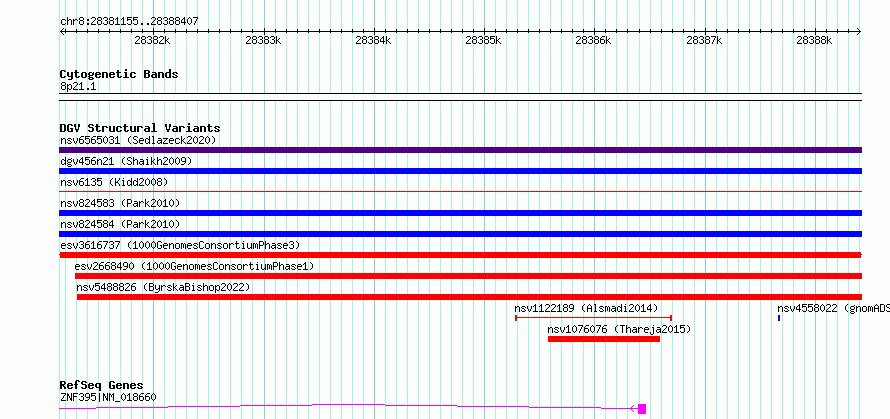The width and height of the screenshot is (890, 419).
Task: Click the DGV Structural Variants track title
Action: 140,128
